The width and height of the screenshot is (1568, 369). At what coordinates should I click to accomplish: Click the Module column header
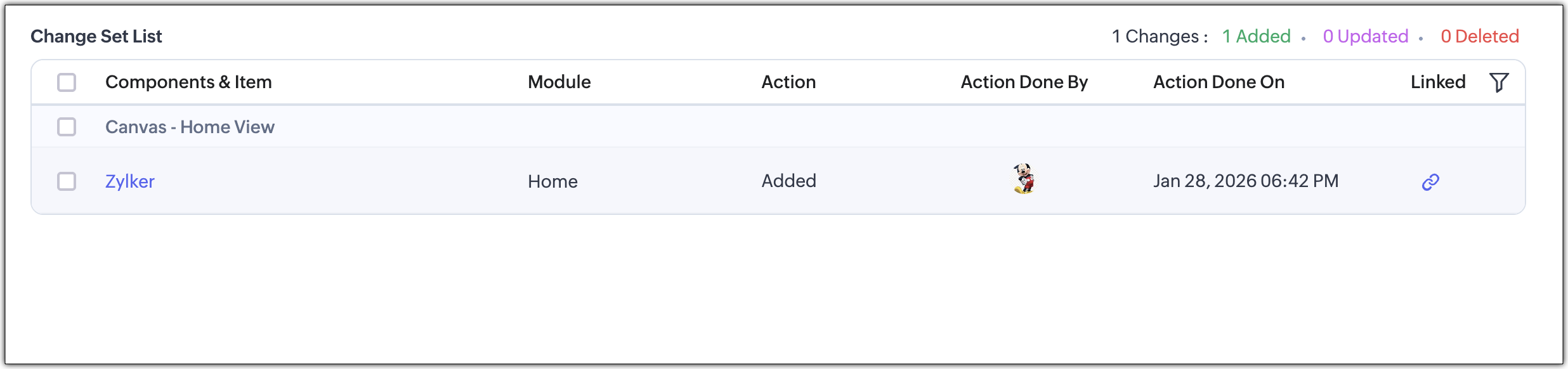point(559,82)
